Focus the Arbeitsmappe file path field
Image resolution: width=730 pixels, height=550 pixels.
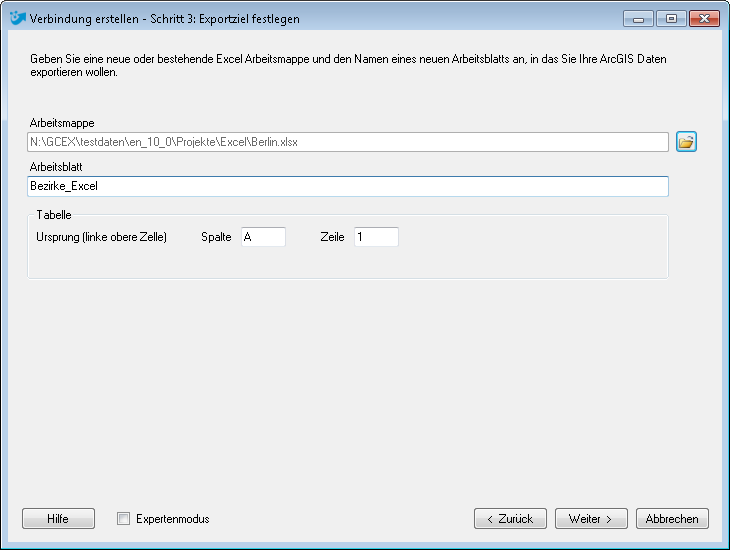click(x=348, y=142)
